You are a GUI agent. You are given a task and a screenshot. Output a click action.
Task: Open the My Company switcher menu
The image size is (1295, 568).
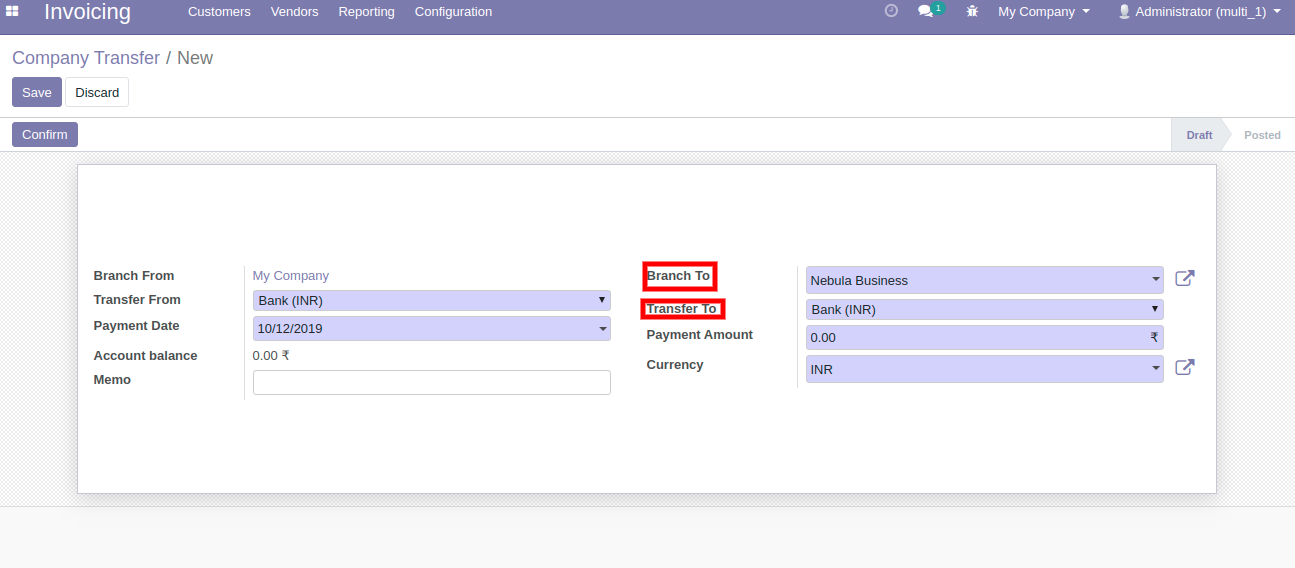click(1043, 12)
